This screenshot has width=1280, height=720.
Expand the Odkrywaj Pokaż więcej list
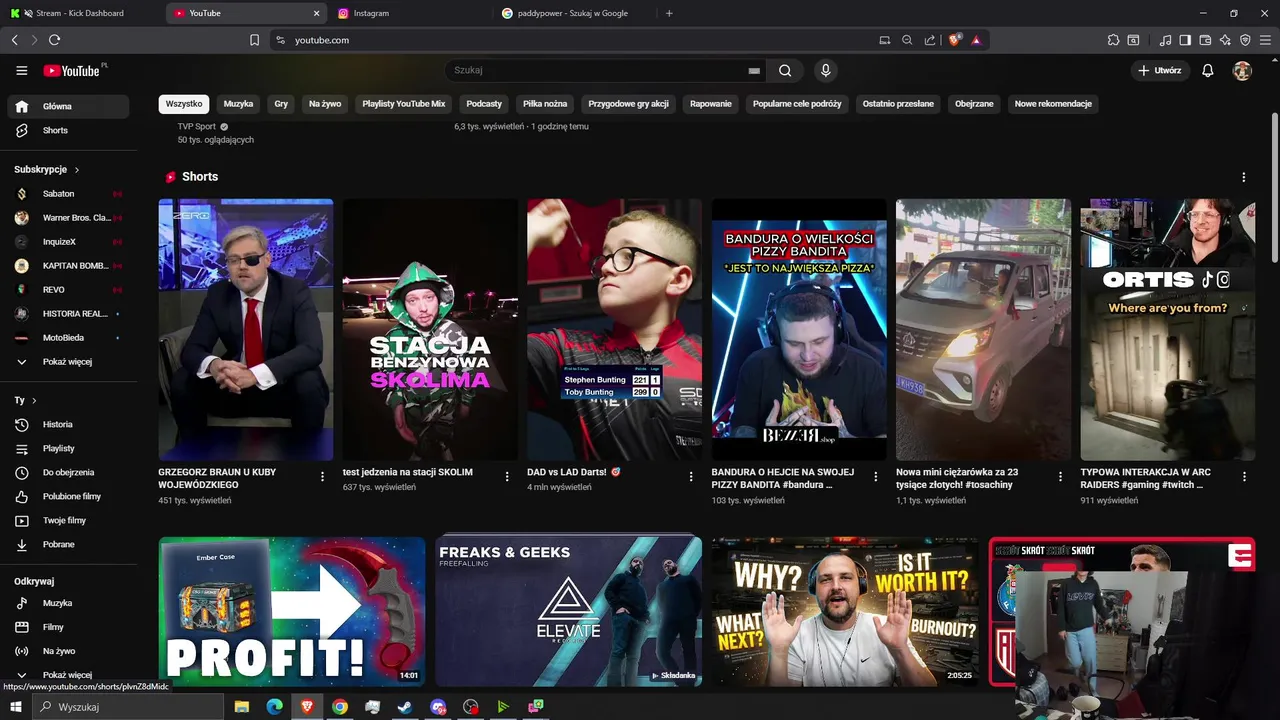(x=68, y=675)
